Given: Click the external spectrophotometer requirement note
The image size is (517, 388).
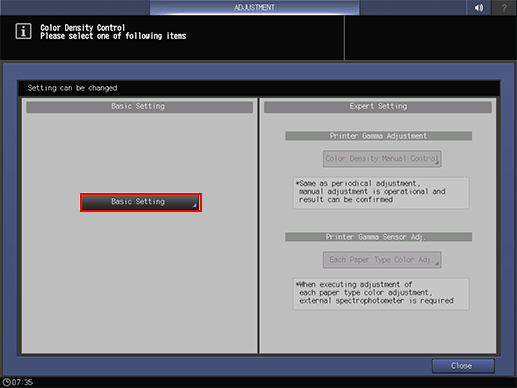Looking at the screenshot, I should (381, 294).
